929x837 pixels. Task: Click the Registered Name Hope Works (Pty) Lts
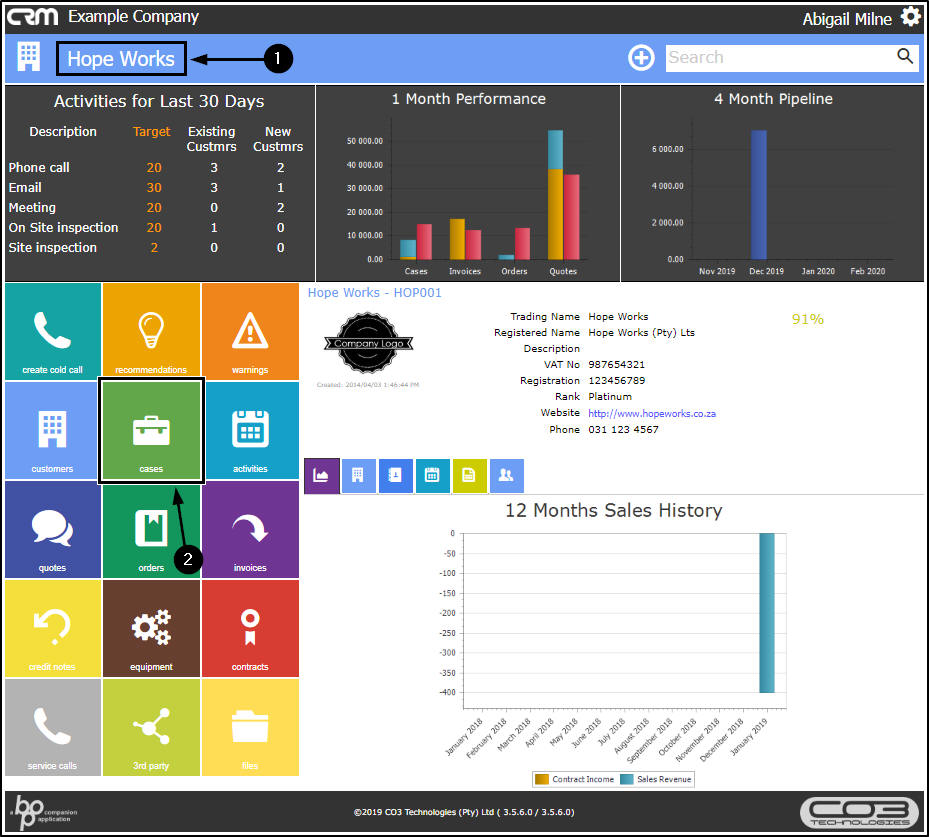point(641,332)
